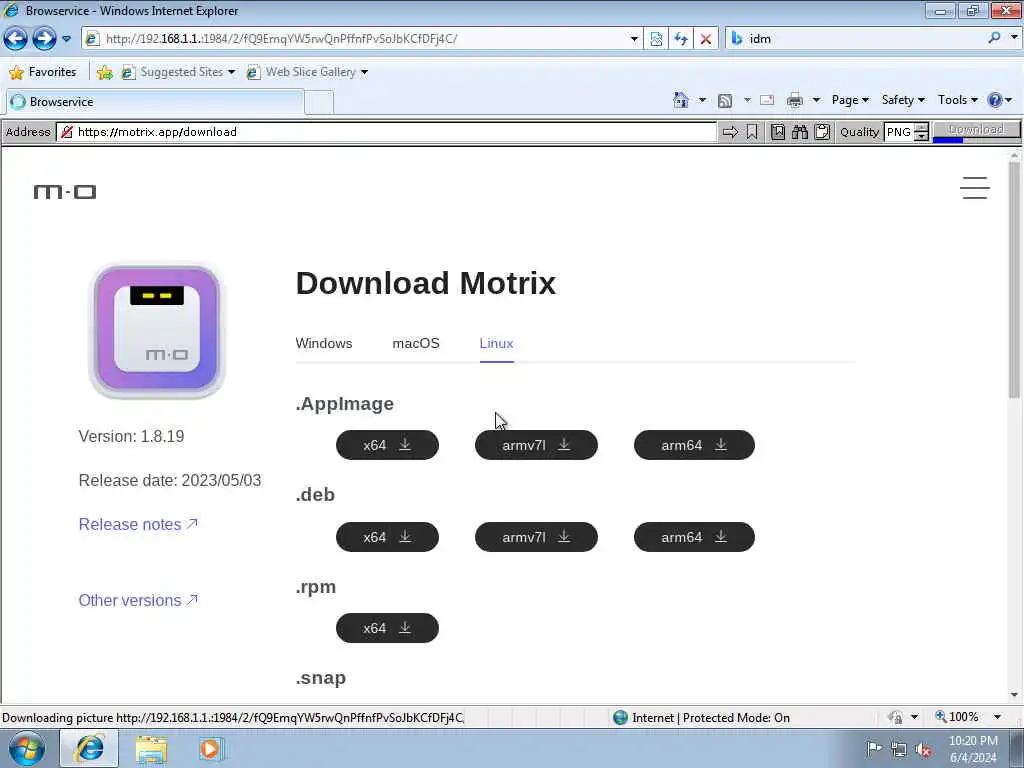Image resolution: width=1024 pixels, height=768 pixels.
Task: Click the IE Back navigation button
Action: [16, 39]
